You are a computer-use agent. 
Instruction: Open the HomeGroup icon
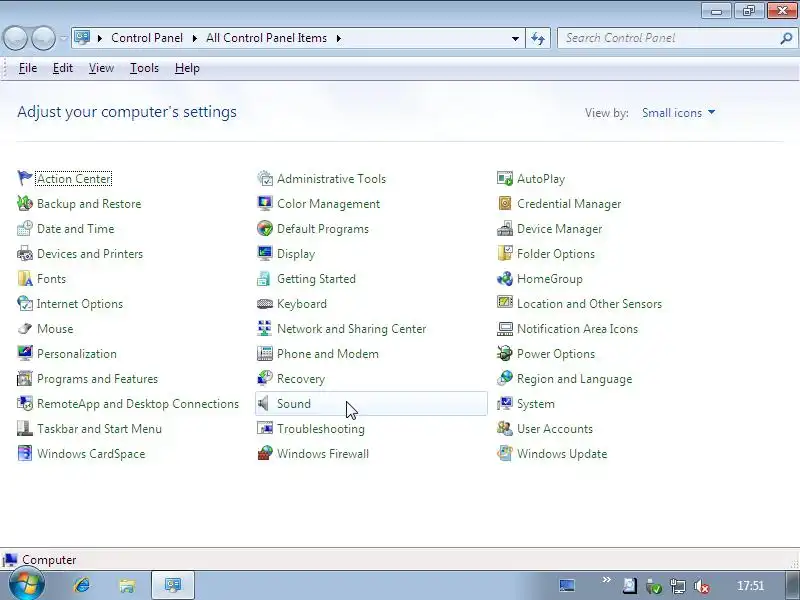tap(505, 279)
